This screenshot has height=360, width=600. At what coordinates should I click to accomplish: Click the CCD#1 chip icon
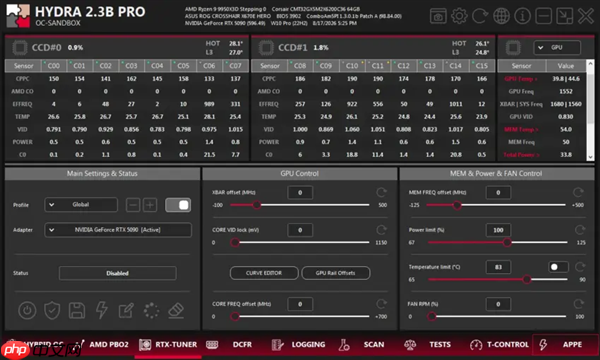[x=266, y=48]
